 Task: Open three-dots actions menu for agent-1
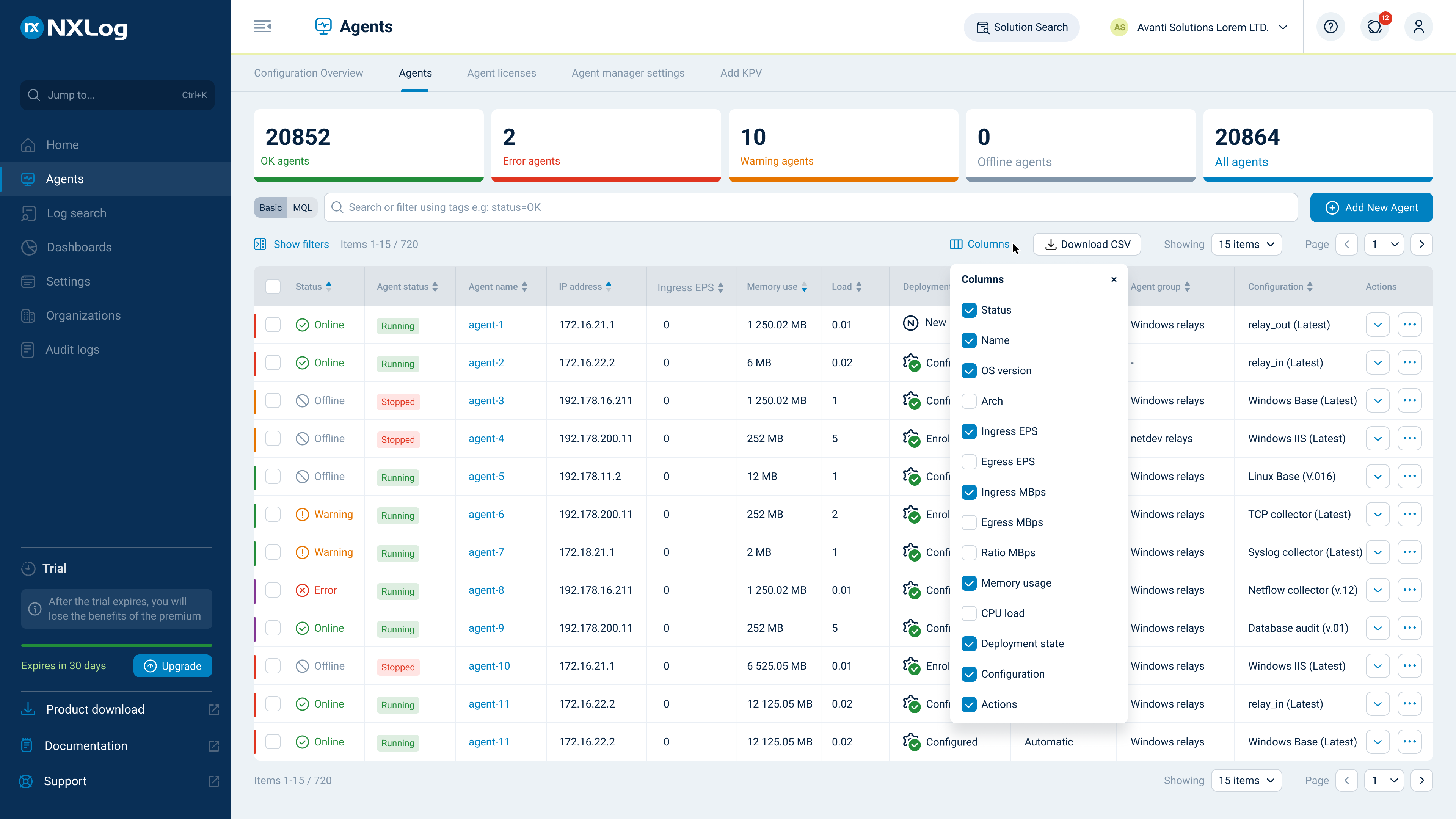tap(1410, 325)
